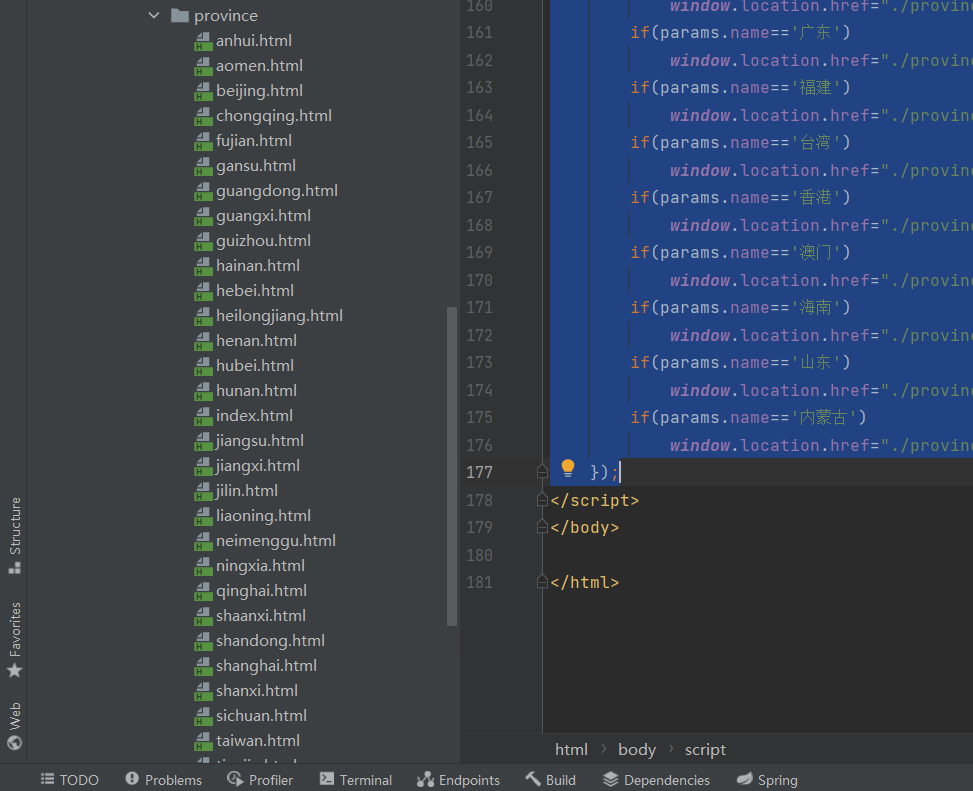
Task: Open the Spring tool window
Action: (x=767, y=780)
